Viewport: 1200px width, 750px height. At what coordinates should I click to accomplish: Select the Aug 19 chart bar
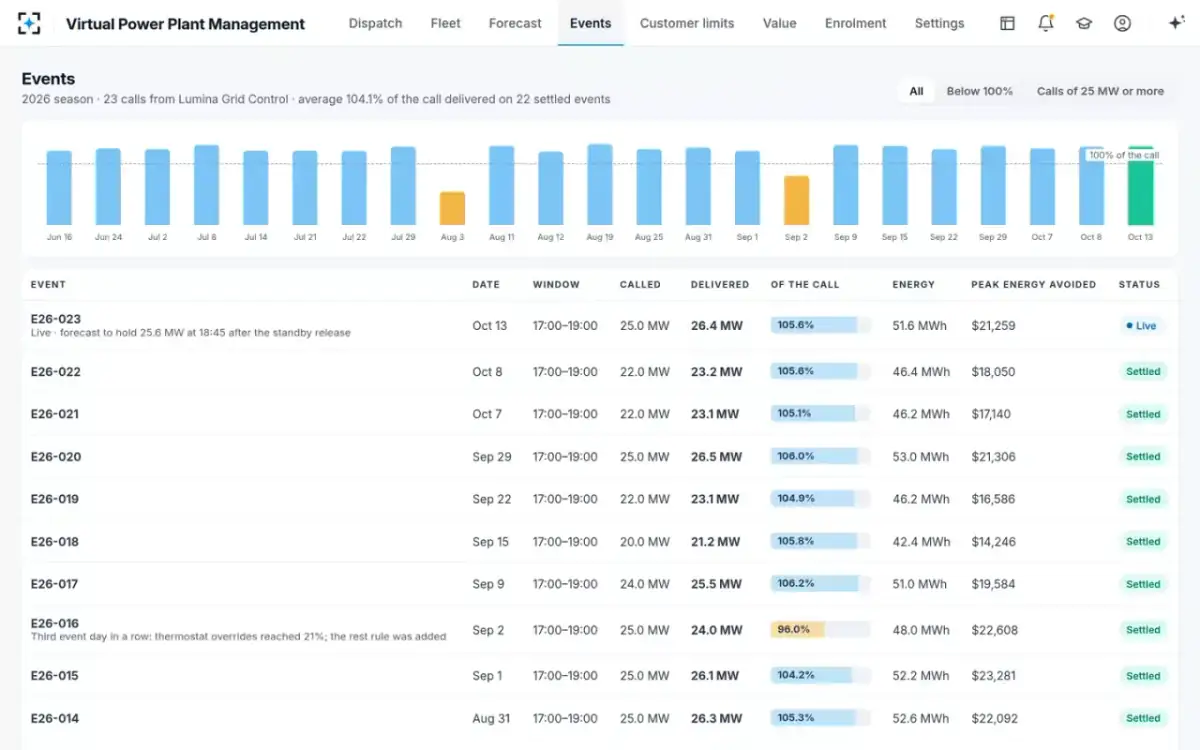600,185
